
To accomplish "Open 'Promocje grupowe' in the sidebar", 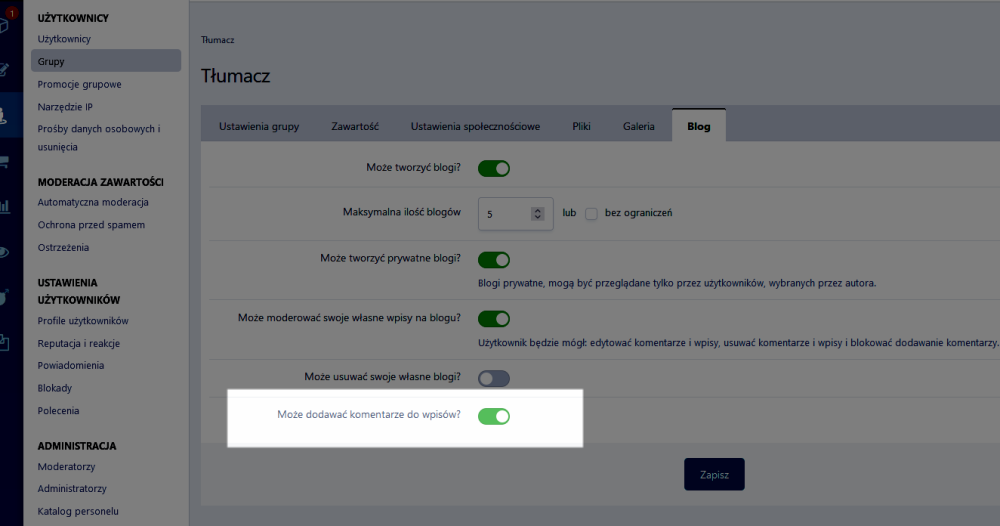I will [79, 84].
